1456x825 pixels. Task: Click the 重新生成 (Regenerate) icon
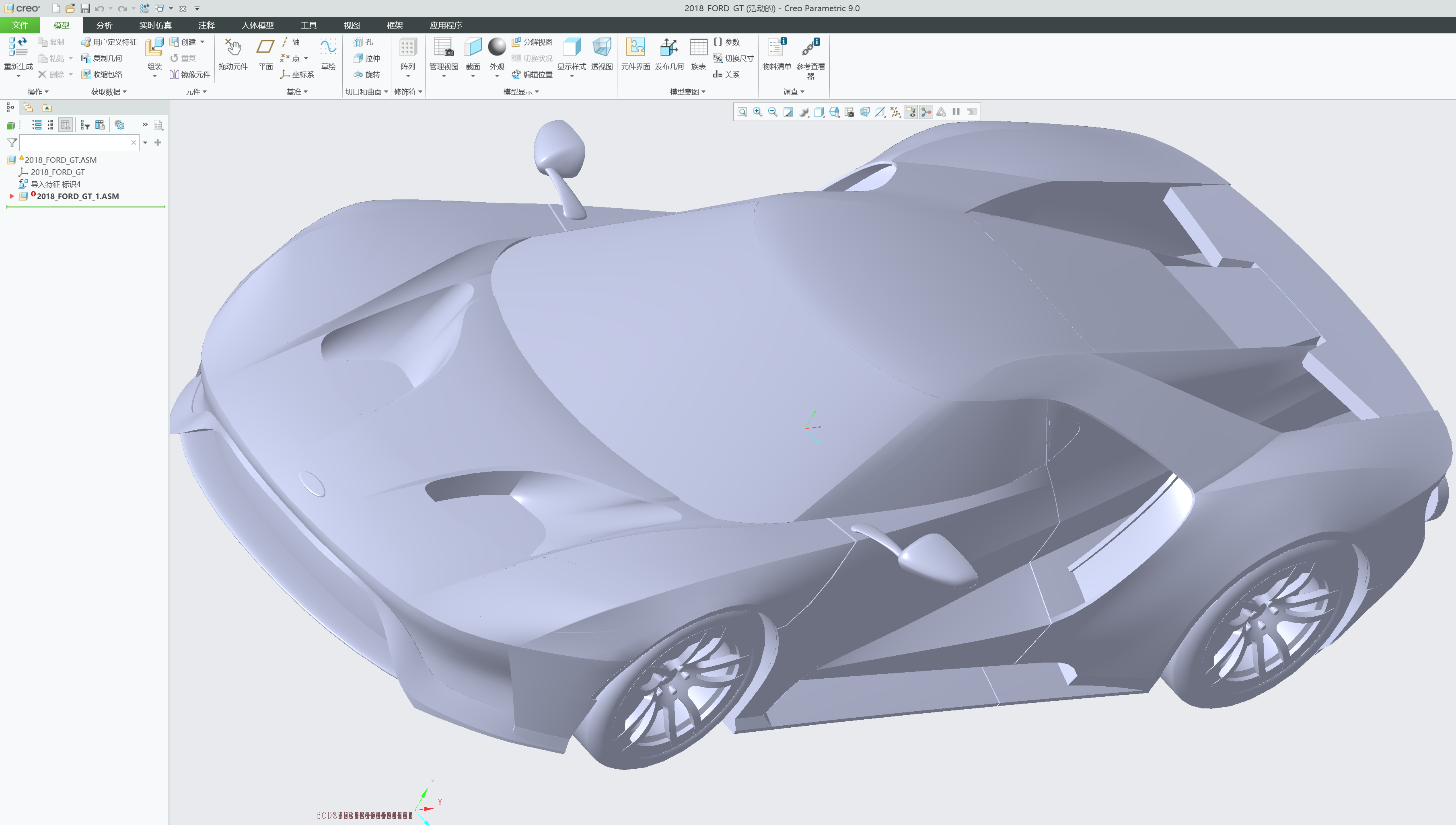pyautogui.click(x=18, y=47)
